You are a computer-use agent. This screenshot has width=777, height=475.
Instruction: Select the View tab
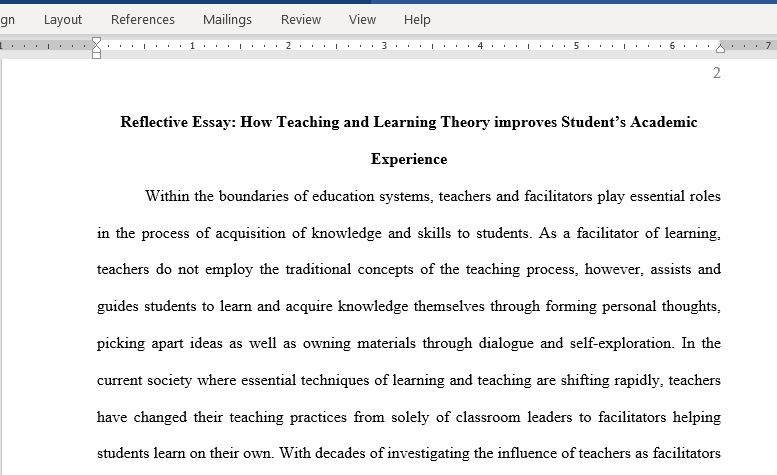pos(362,20)
